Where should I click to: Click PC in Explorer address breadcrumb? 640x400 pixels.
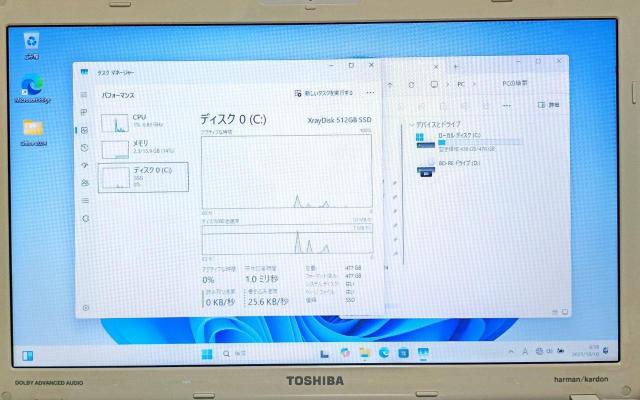[461, 84]
